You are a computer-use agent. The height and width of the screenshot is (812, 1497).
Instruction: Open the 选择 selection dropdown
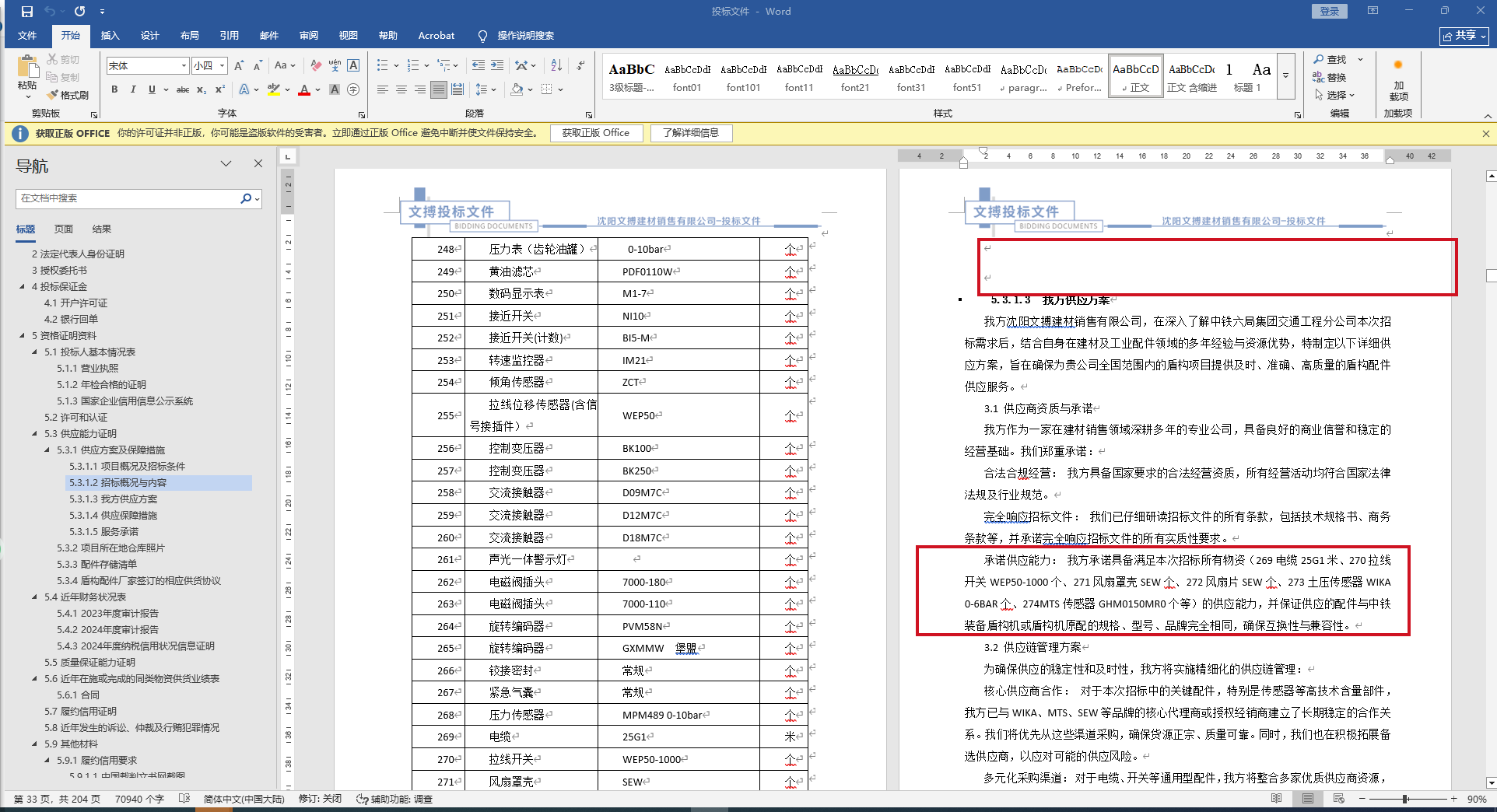coord(1335,95)
